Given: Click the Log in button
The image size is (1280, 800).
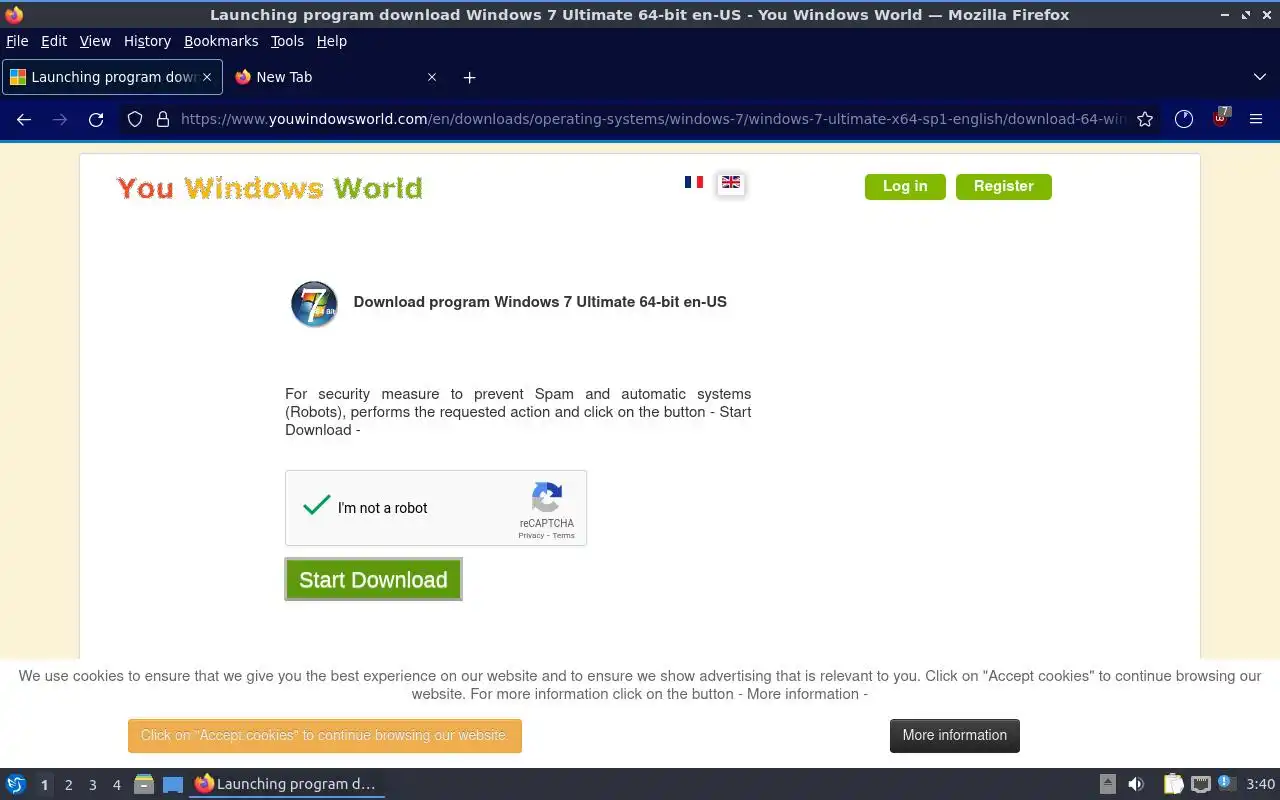Looking at the screenshot, I should 905,186.
